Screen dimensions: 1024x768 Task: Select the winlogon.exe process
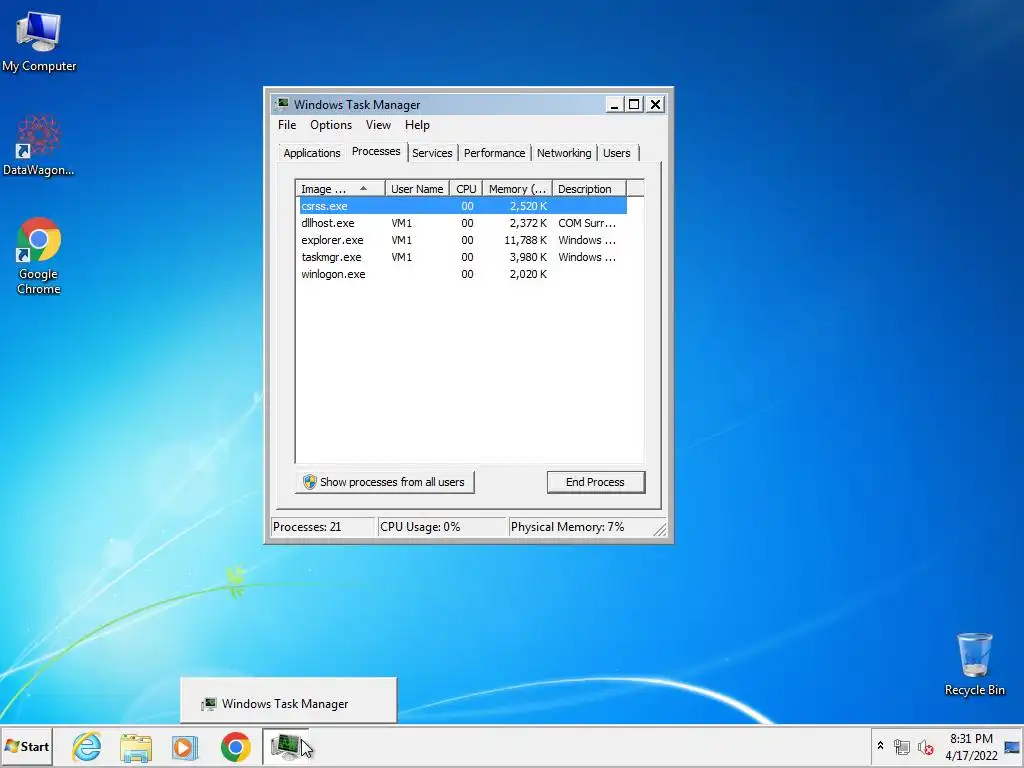point(463,274)
